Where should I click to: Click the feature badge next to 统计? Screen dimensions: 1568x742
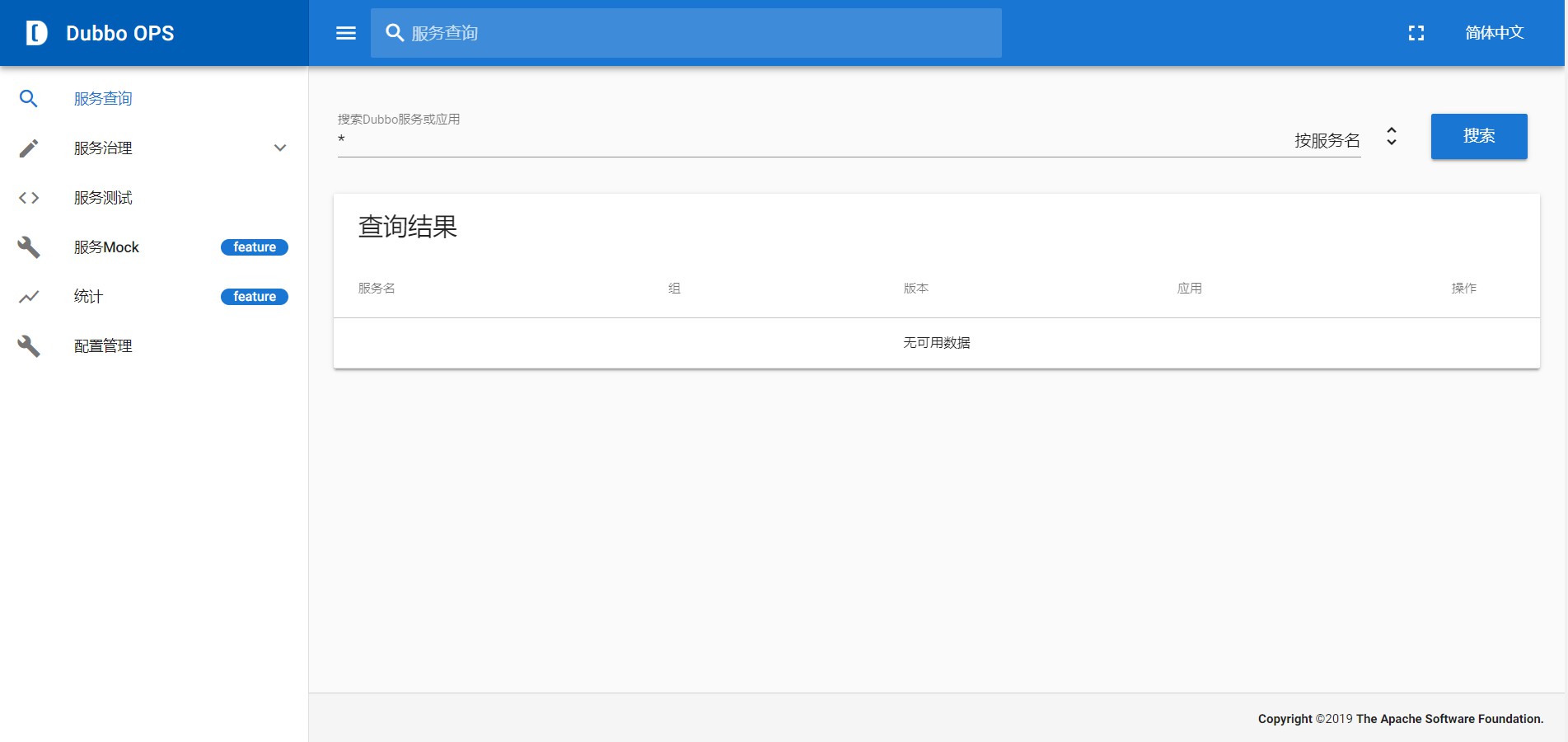[x=254, y=296]
